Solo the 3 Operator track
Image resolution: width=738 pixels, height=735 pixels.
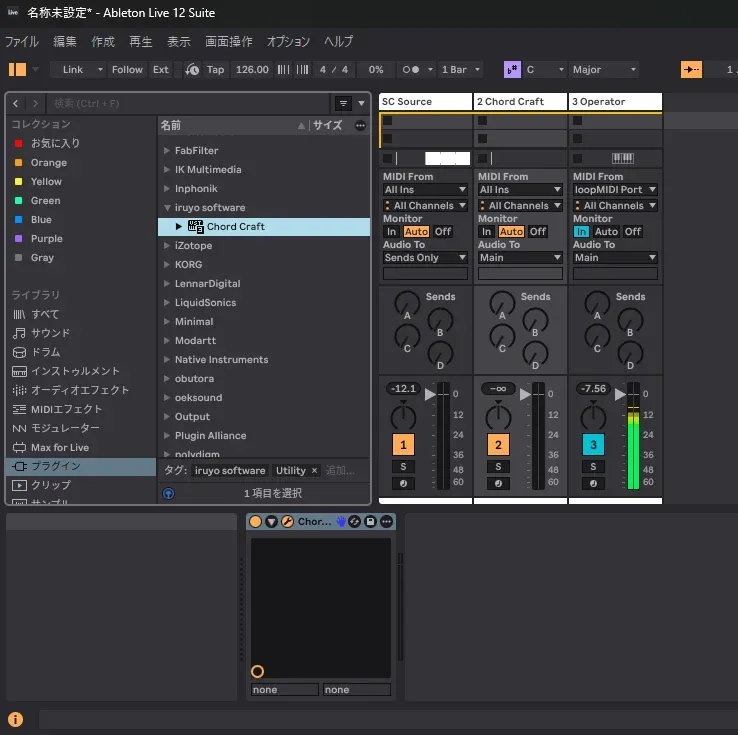[593, 467]
